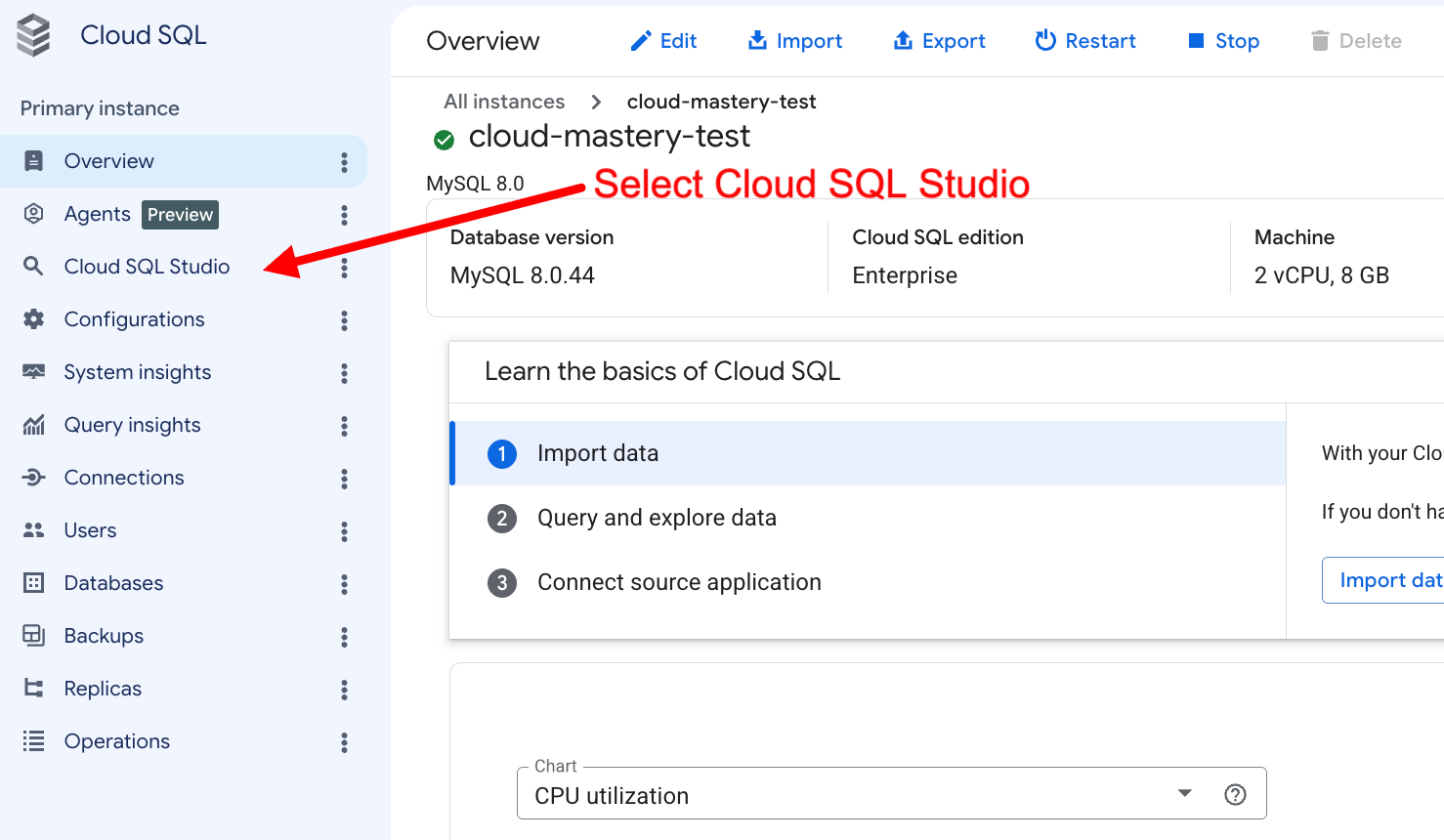Image resolution: width=1444 pixels, height=840 pixels.
Task: Go to Connections page
Action: point(184,478)
